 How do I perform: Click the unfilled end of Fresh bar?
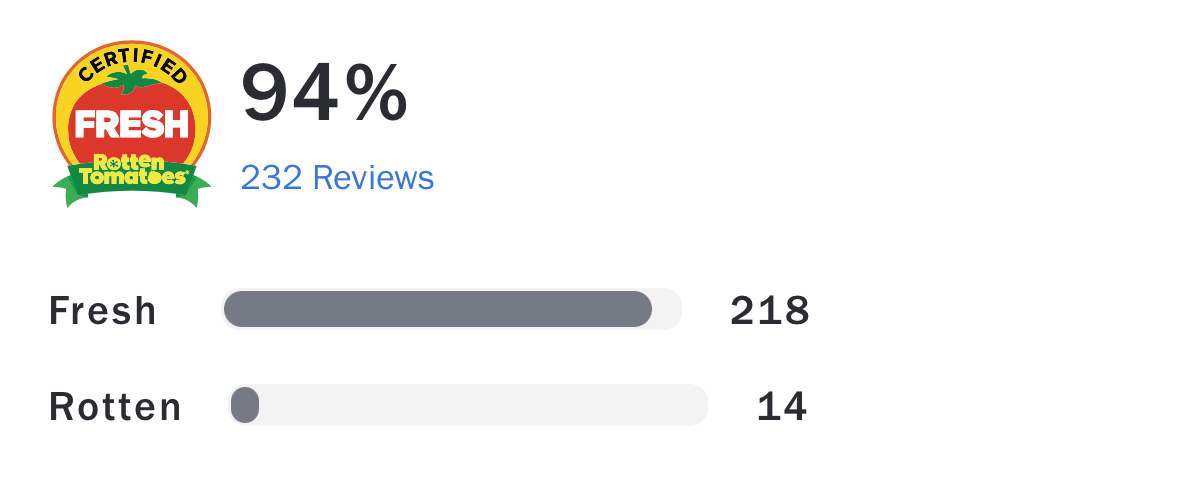click(667, 309)
